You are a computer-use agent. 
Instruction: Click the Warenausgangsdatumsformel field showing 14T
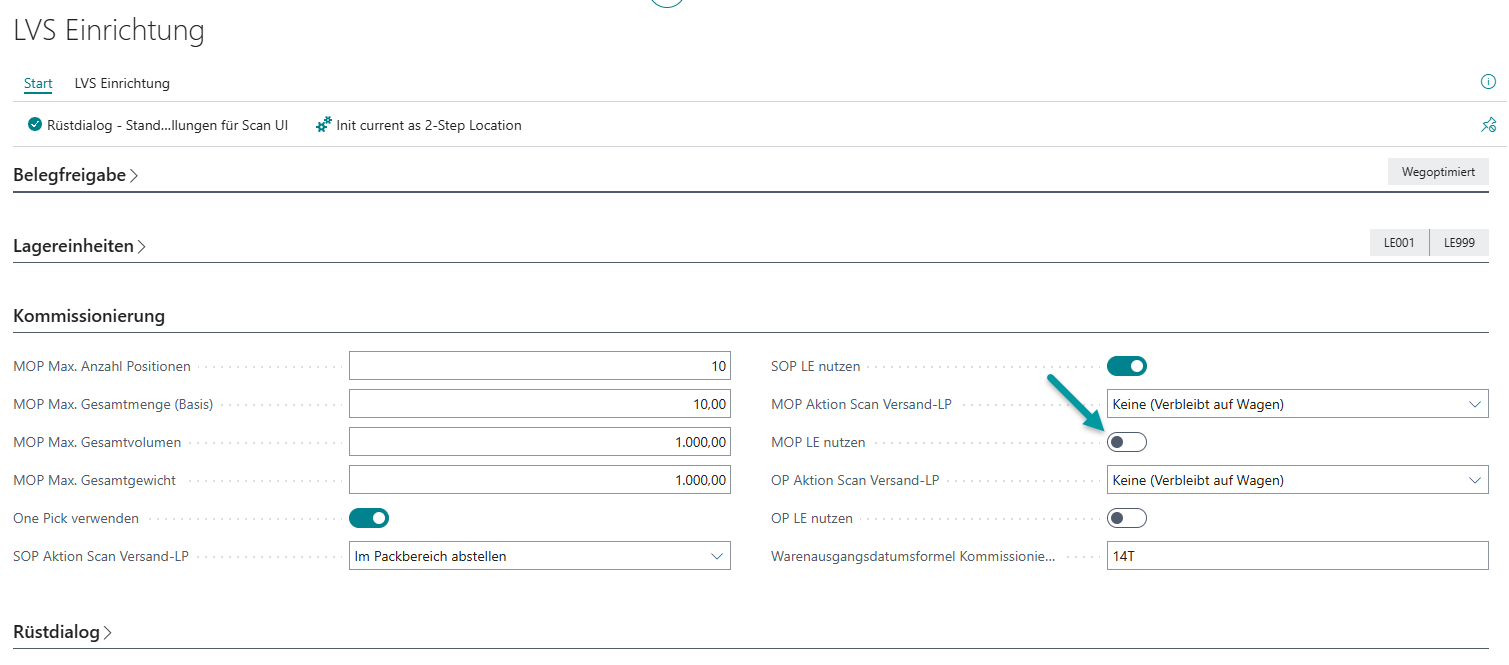[1298, 556]
